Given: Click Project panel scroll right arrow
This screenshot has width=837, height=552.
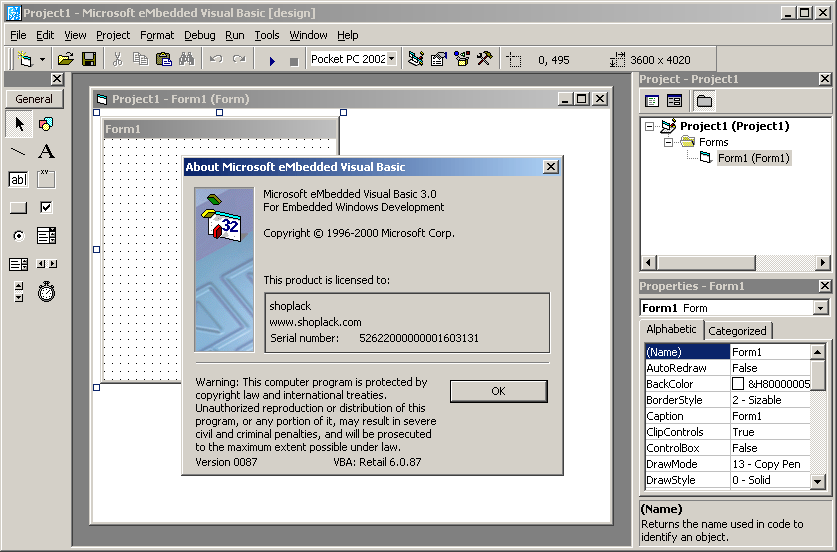Looking at the screenshot, I should [x=823, y=263].
